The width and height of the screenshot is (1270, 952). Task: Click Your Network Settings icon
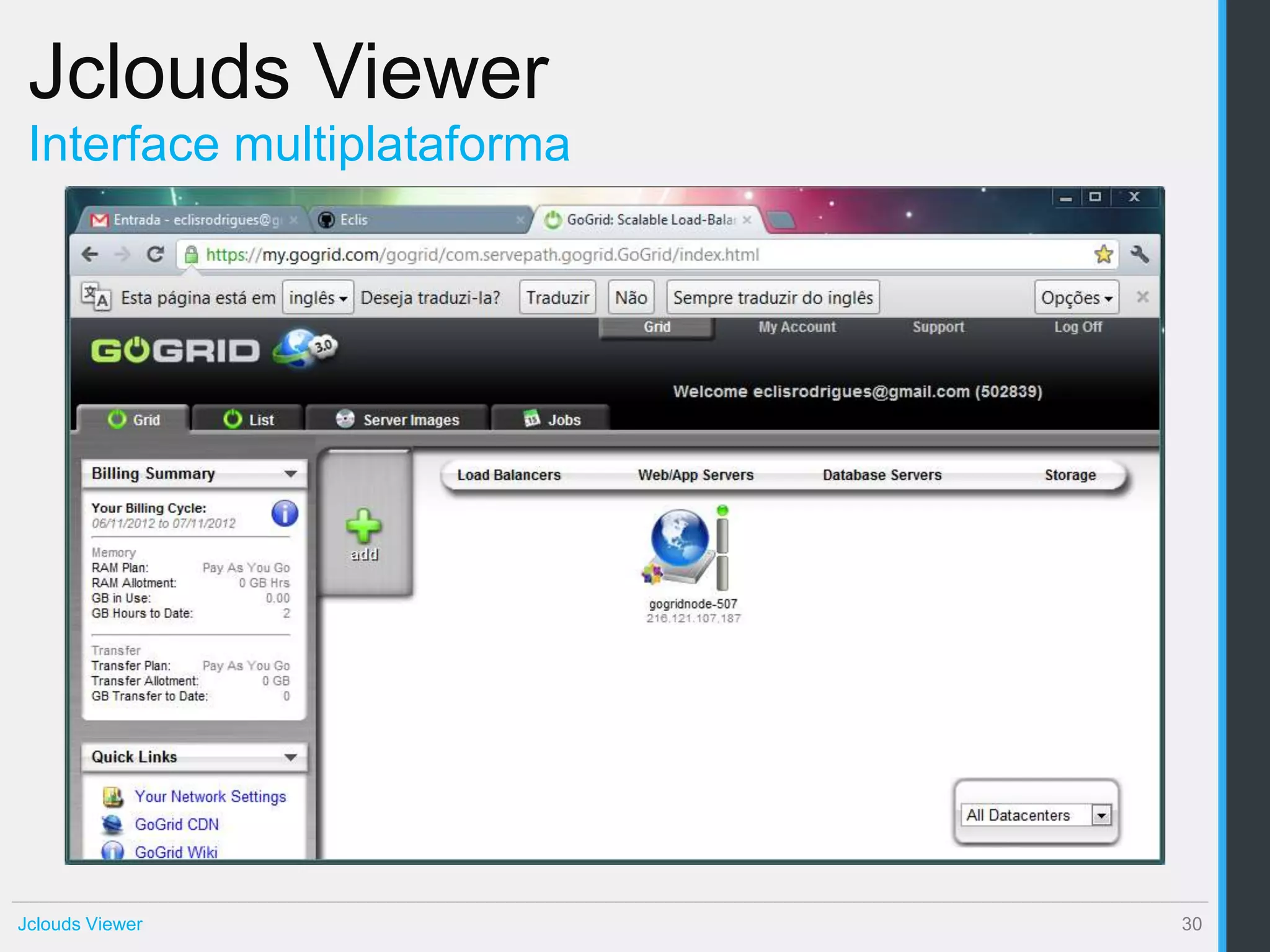(113, 796)
